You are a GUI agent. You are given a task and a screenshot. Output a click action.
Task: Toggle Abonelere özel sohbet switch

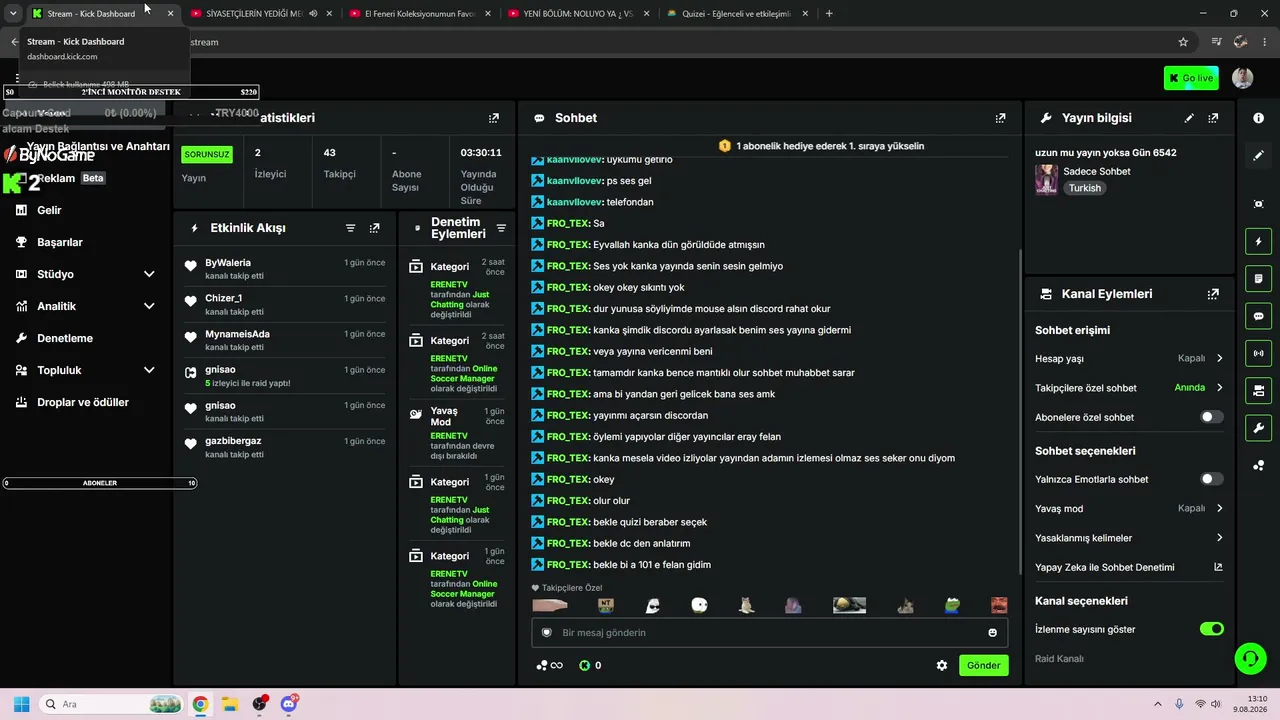point(1211,417)
